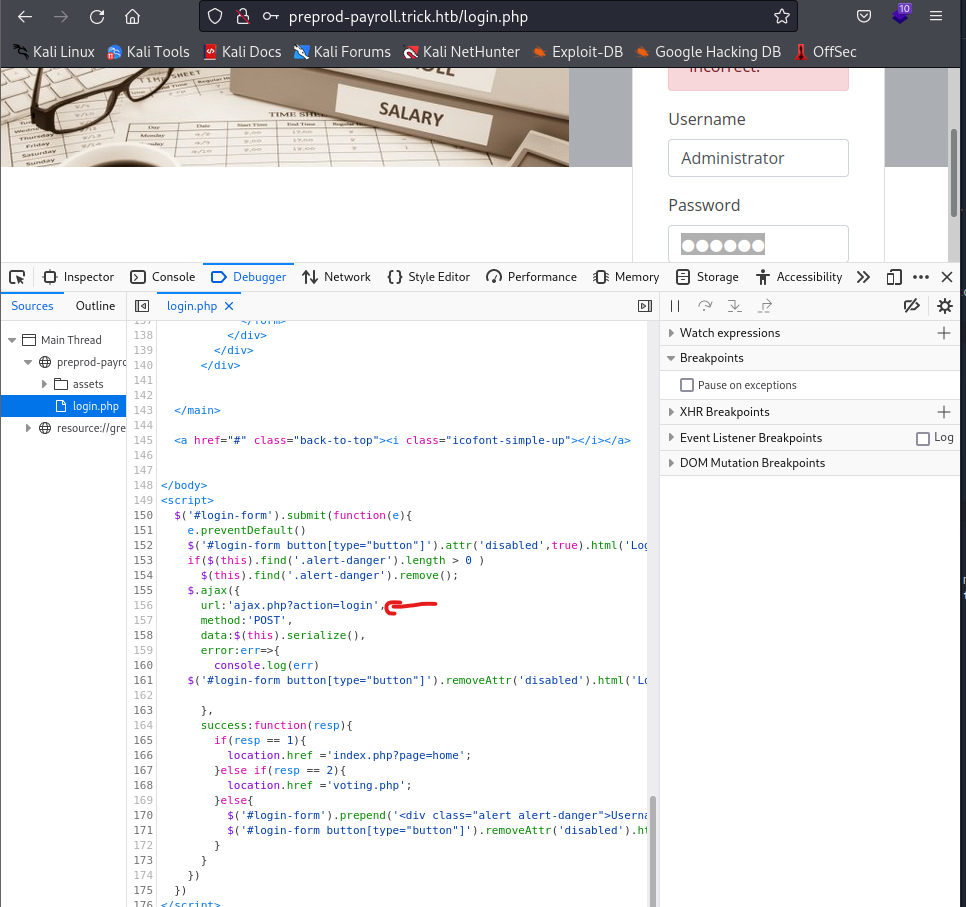
Task: Go back to the previous page
Action: click(25, 17)
